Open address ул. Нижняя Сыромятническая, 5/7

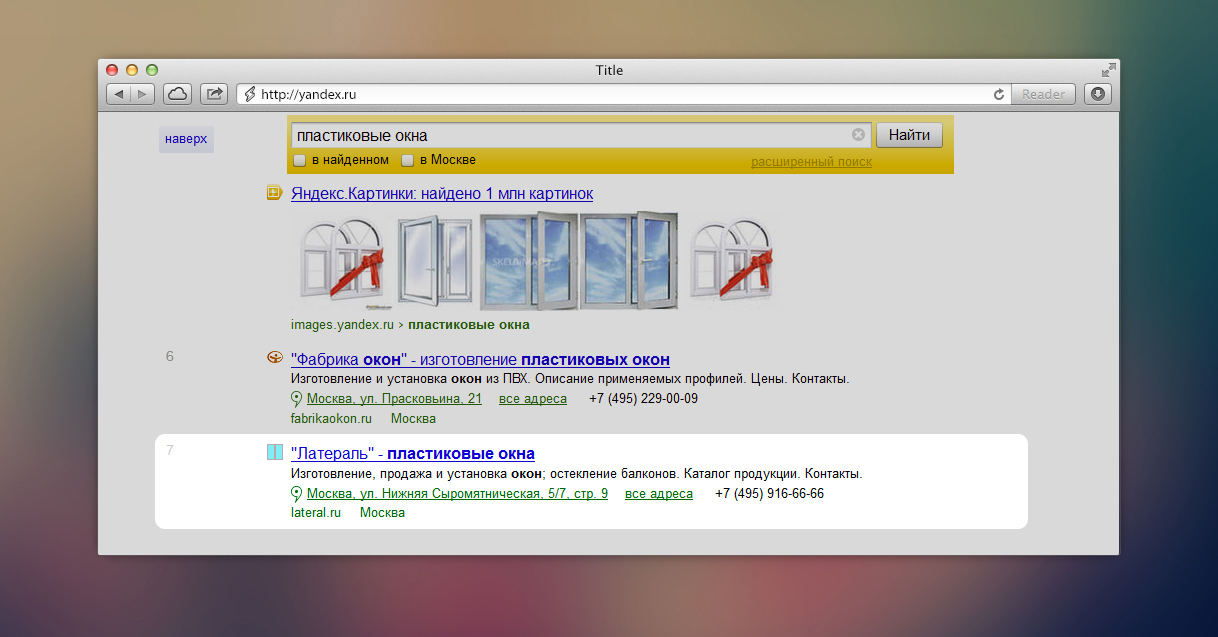pyautogui.click(x=457, y=494)
